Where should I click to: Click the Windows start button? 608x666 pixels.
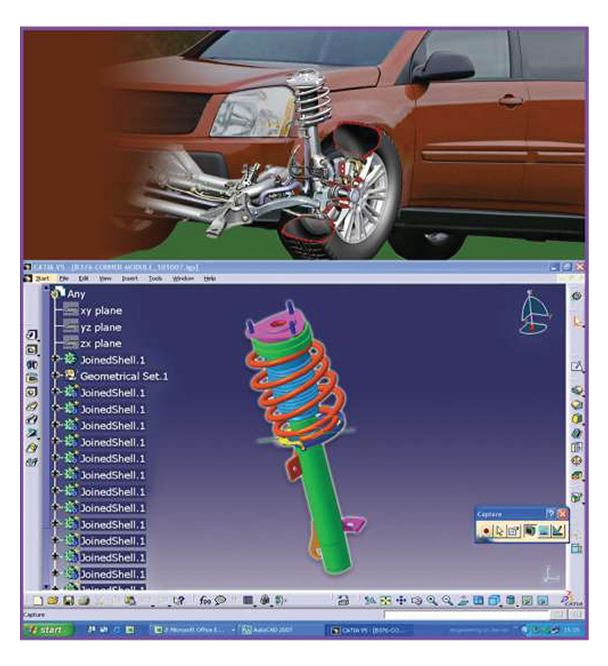point(47,630)
